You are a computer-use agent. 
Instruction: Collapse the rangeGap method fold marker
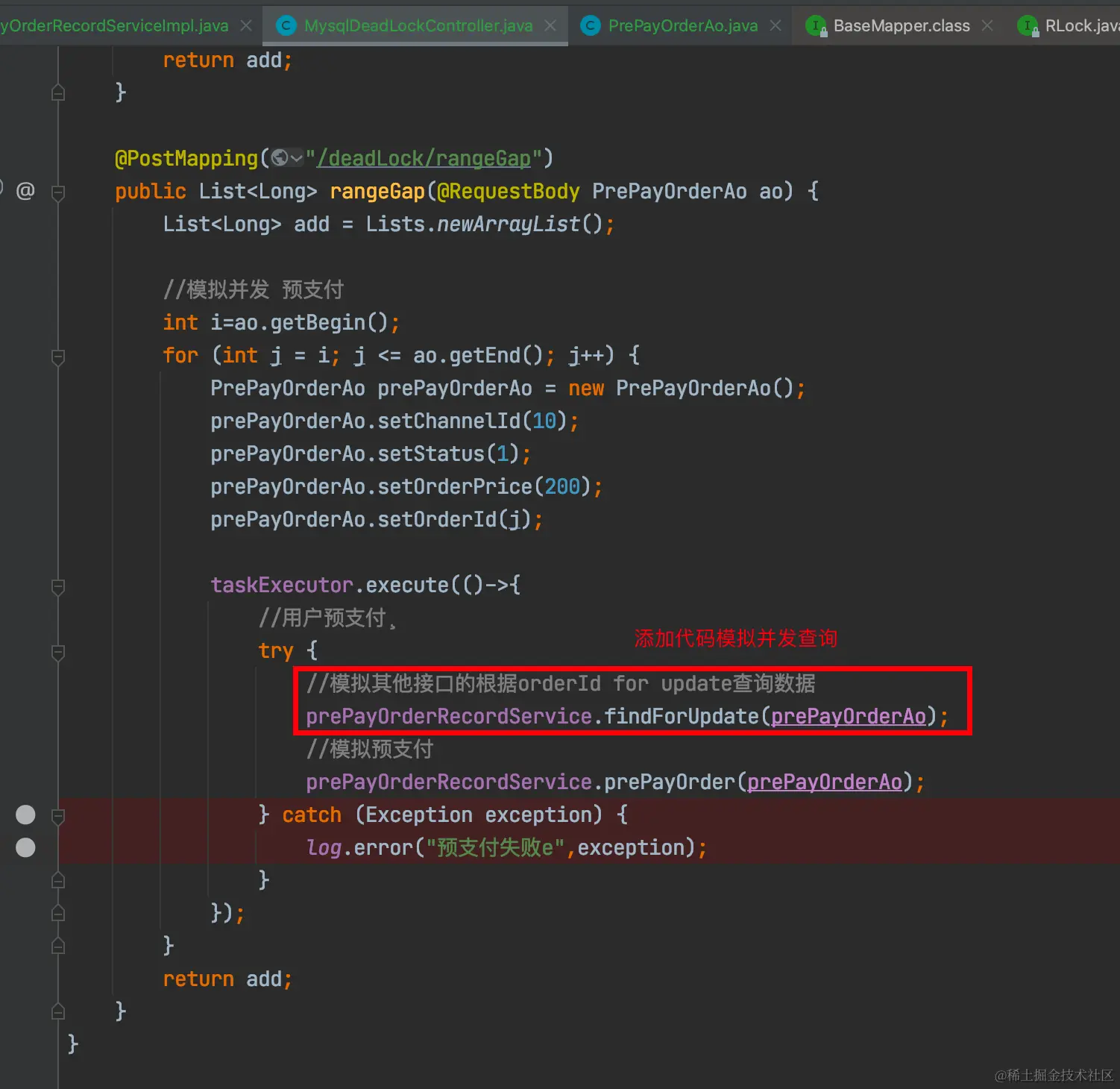[x=58, y=192]
